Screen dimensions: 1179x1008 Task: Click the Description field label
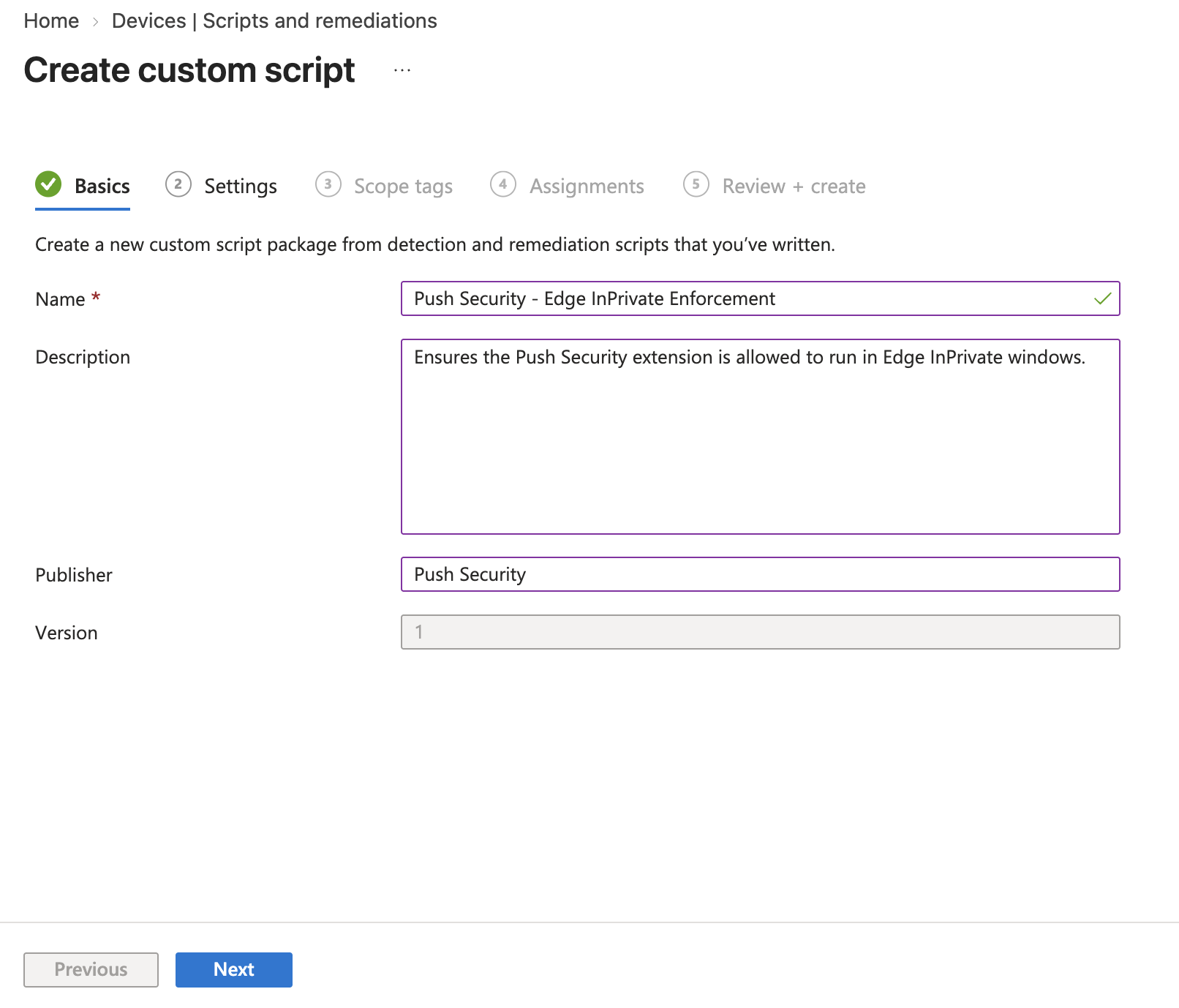(x=83, y=357)
